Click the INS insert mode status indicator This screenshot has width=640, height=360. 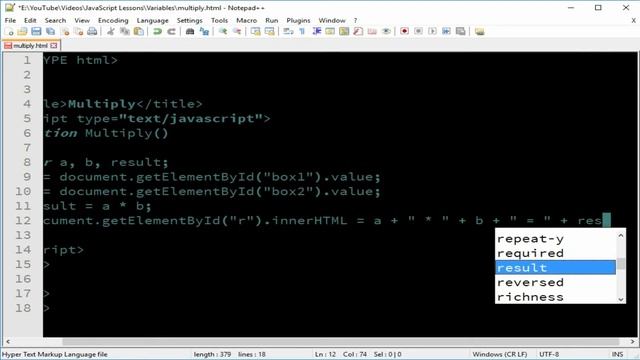coord(617,354)
